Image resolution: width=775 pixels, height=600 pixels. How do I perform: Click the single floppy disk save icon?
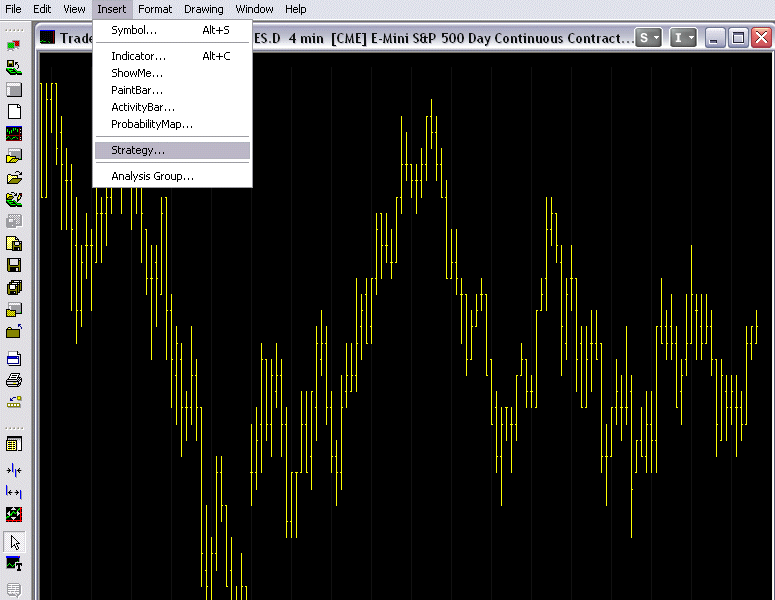coord(14,265)
